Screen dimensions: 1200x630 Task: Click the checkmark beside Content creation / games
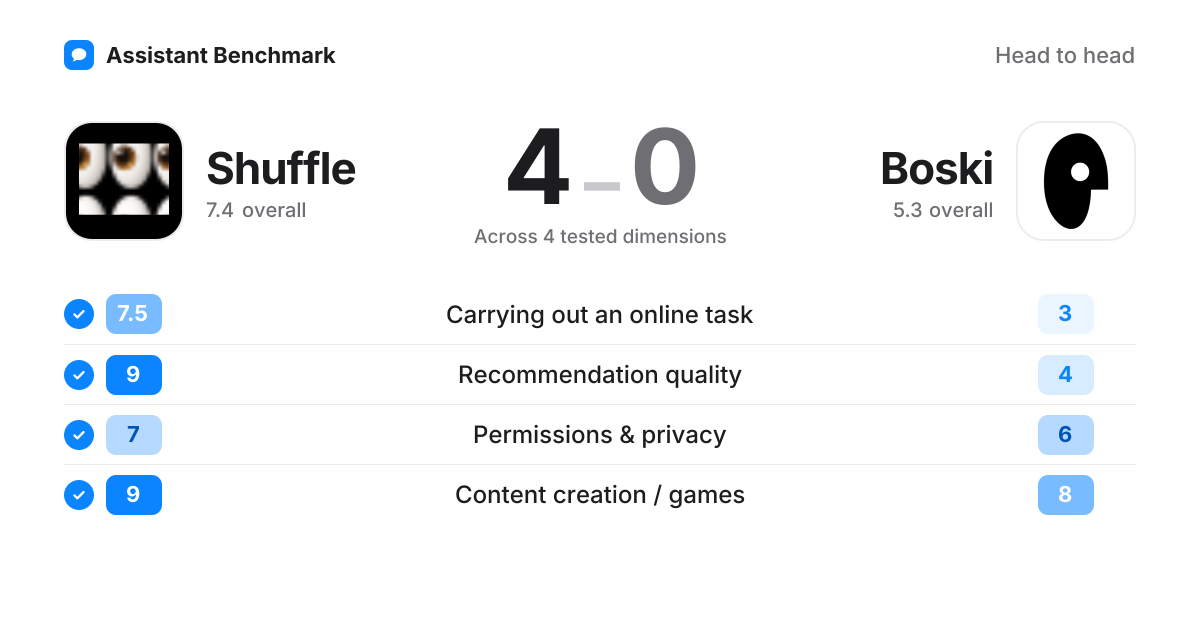79,495
